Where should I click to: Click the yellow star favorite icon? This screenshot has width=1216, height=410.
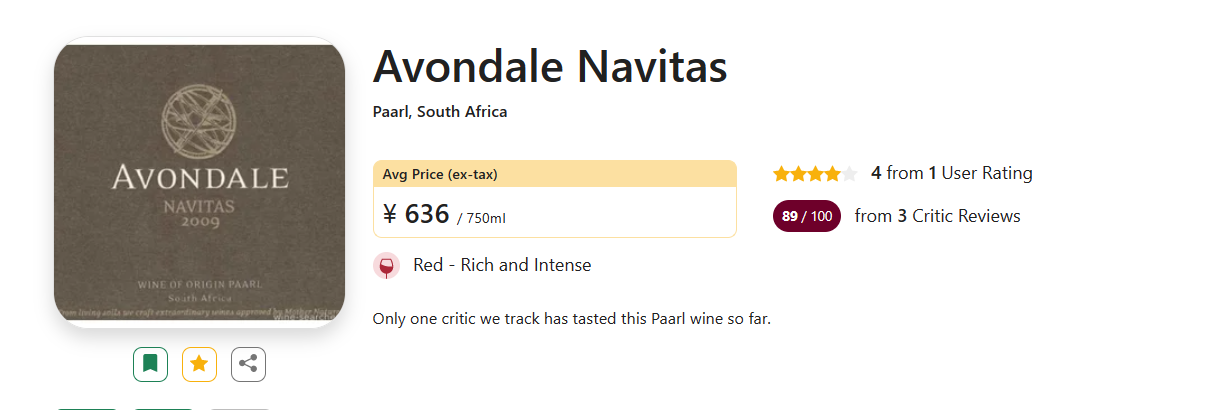199,364
